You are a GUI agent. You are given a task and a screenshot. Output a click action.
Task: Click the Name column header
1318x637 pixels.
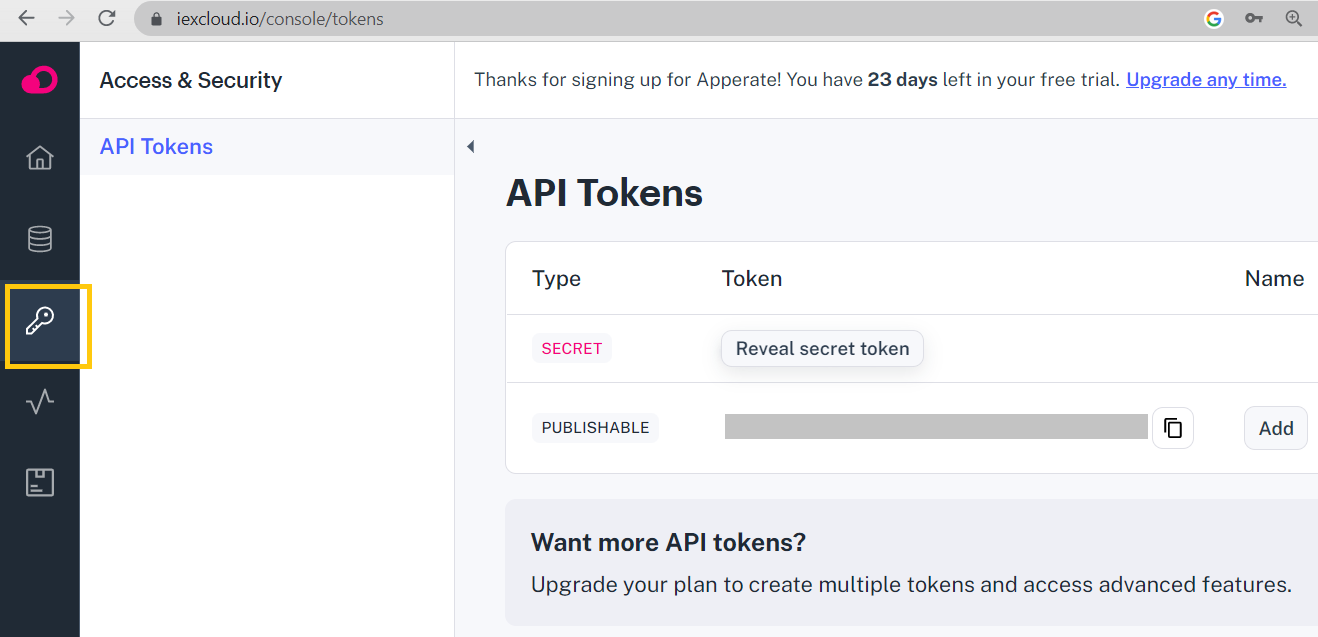(x=1274, y=279)
